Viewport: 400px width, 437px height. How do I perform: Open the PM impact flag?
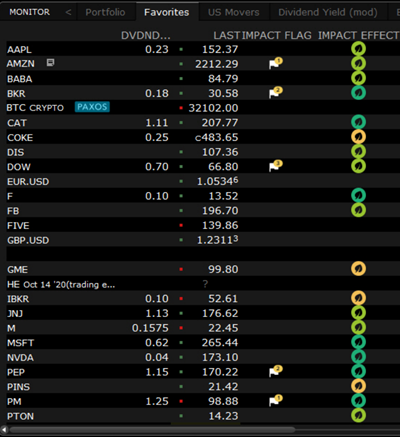[275, 400]
